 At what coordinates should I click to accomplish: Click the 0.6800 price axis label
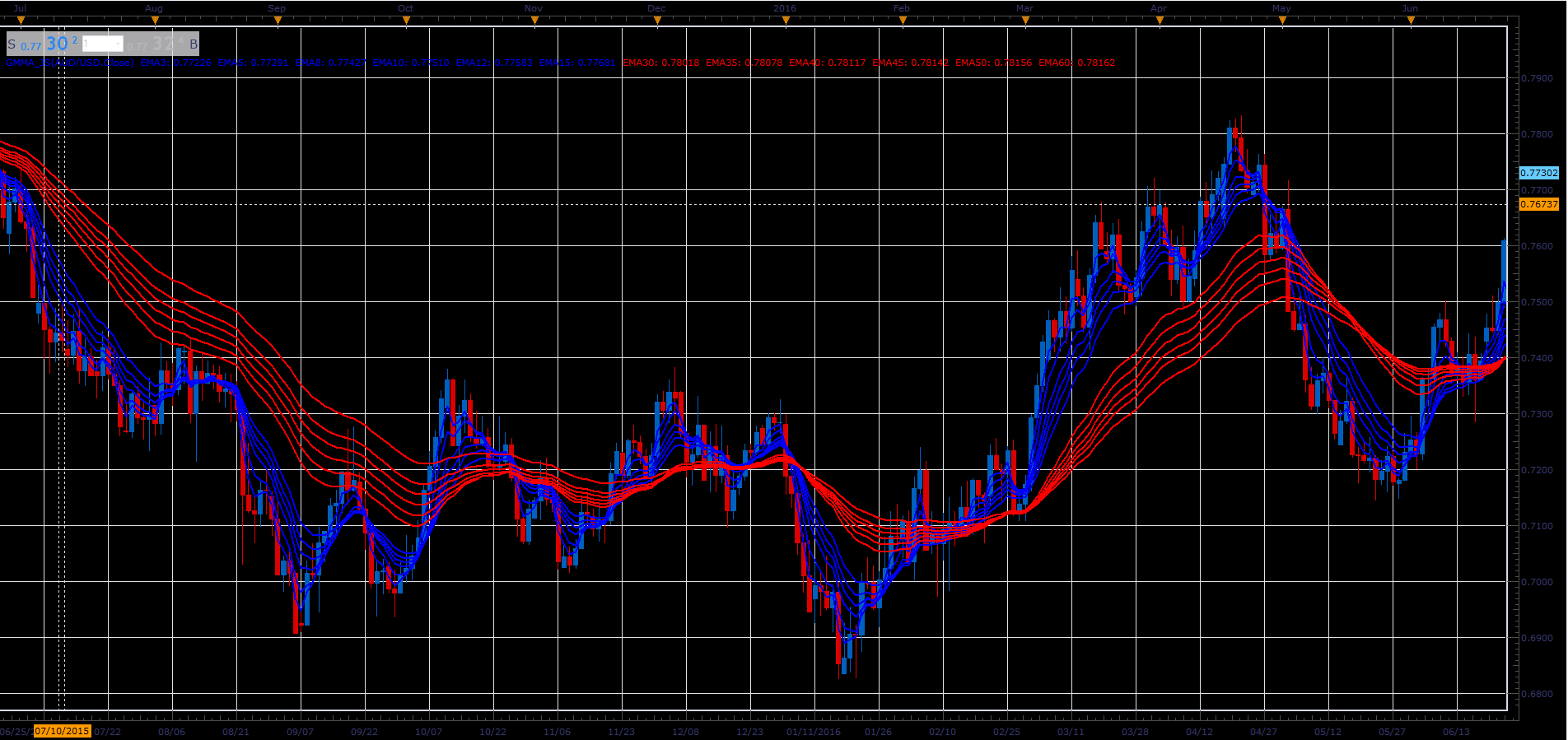(x=1537, y=694)
